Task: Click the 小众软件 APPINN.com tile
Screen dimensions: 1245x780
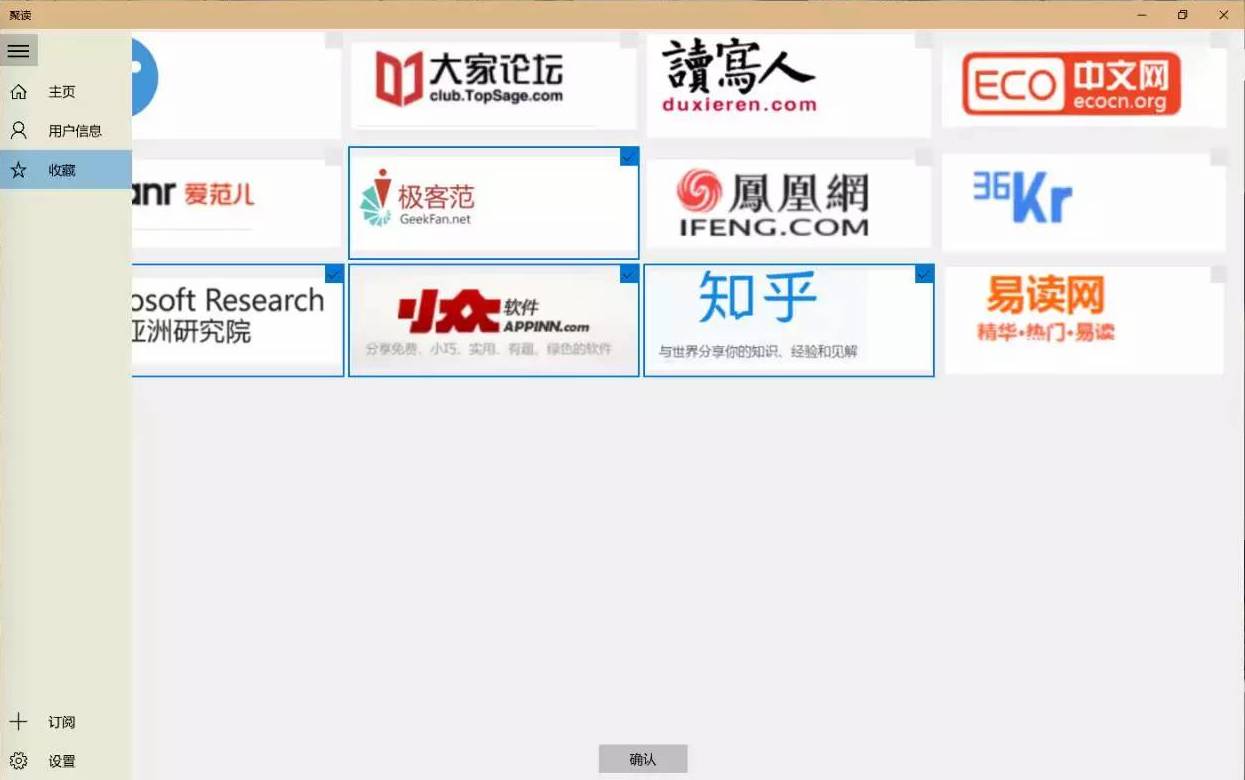Action: tap(493, 321)
